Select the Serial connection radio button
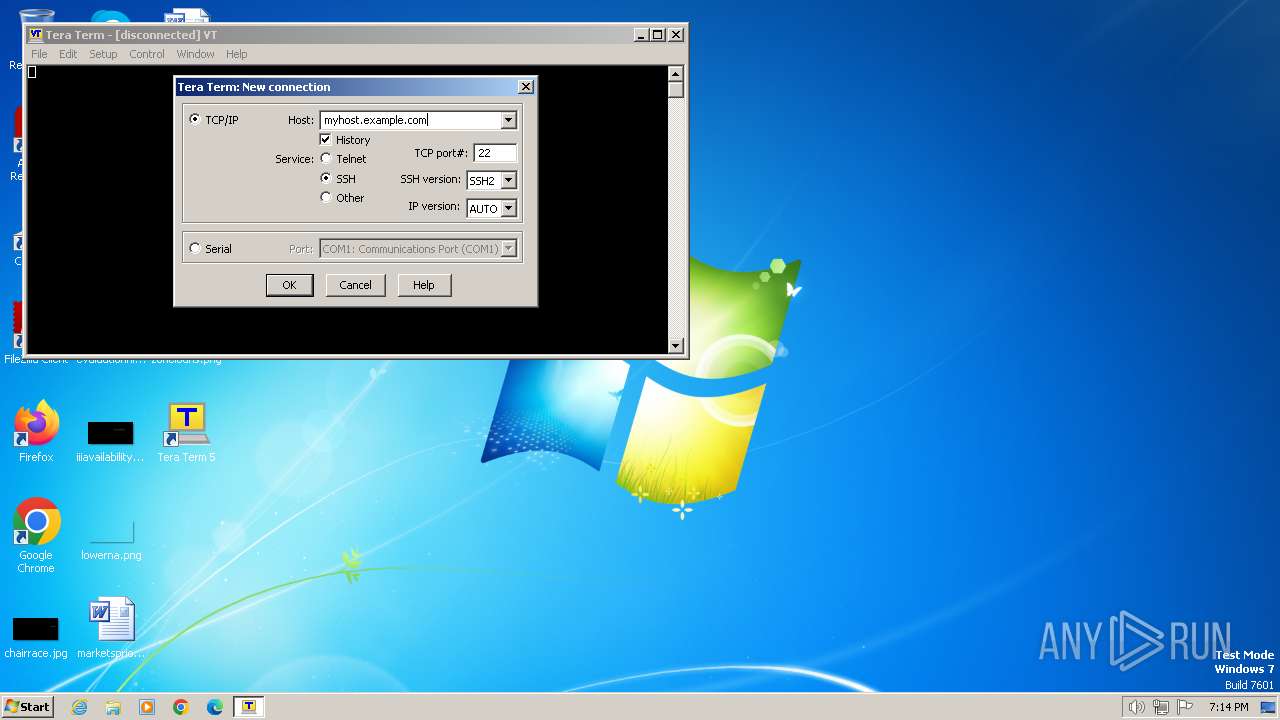 [195, 248]
